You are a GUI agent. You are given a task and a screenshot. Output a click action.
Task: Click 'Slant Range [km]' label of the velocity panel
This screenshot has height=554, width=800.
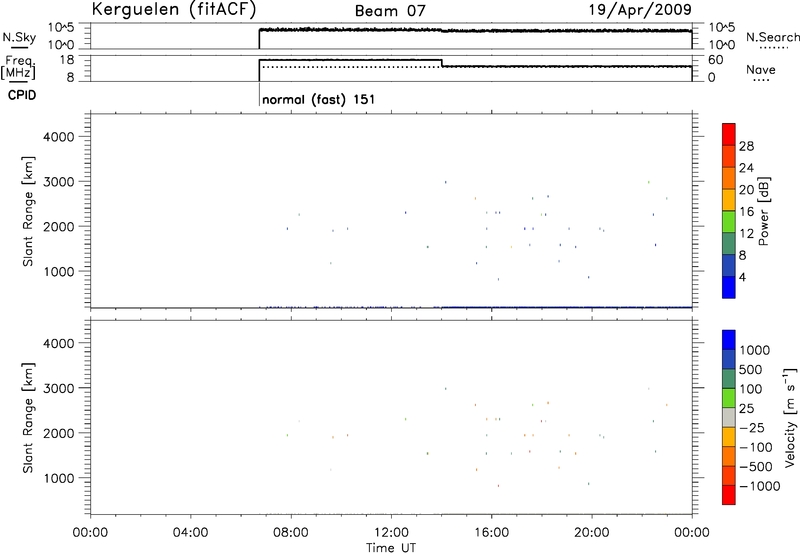tap(28, 418)
